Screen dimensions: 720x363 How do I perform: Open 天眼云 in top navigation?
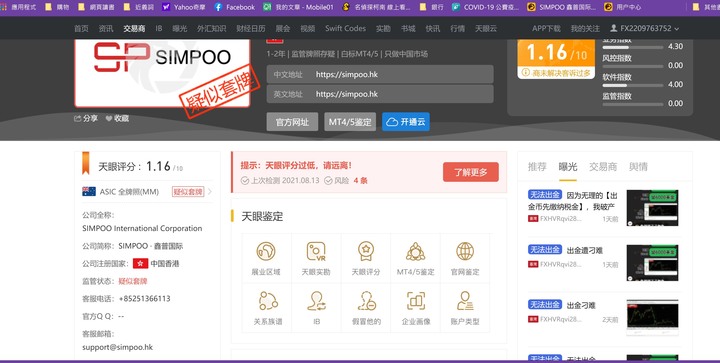tap(486, 28)
